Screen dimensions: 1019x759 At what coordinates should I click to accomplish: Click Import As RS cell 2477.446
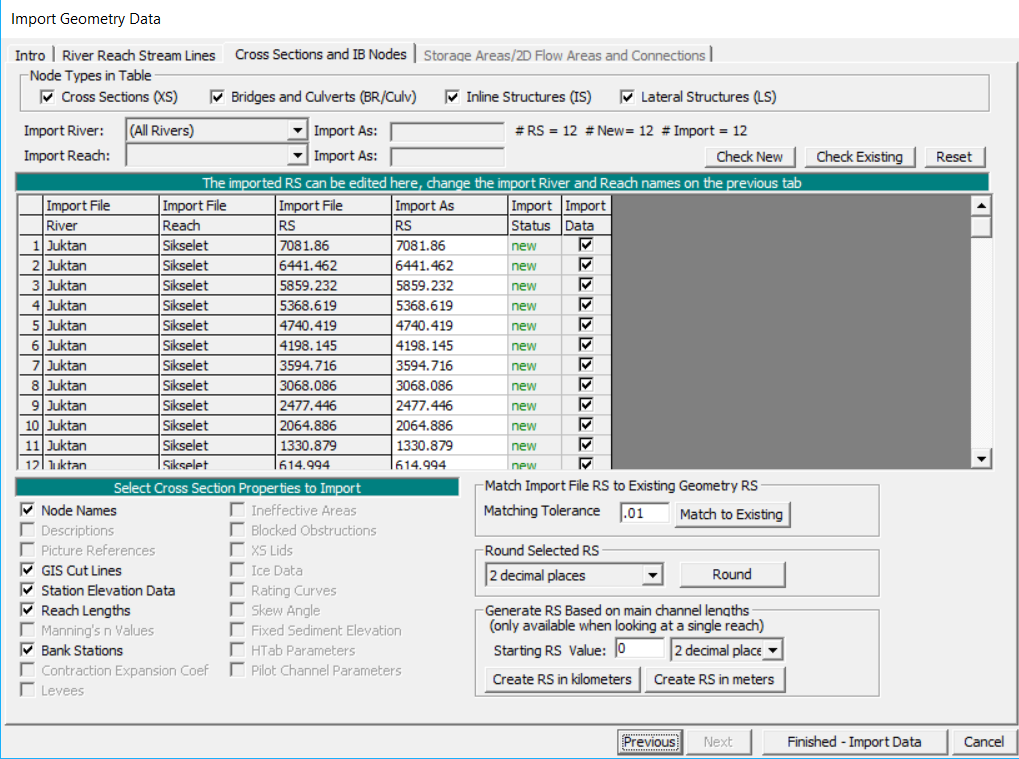coord(450,405)
